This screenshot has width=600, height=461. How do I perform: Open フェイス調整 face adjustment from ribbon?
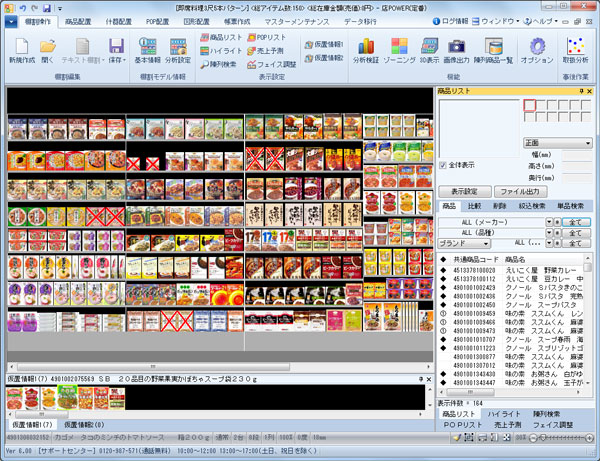coord(272,64)
